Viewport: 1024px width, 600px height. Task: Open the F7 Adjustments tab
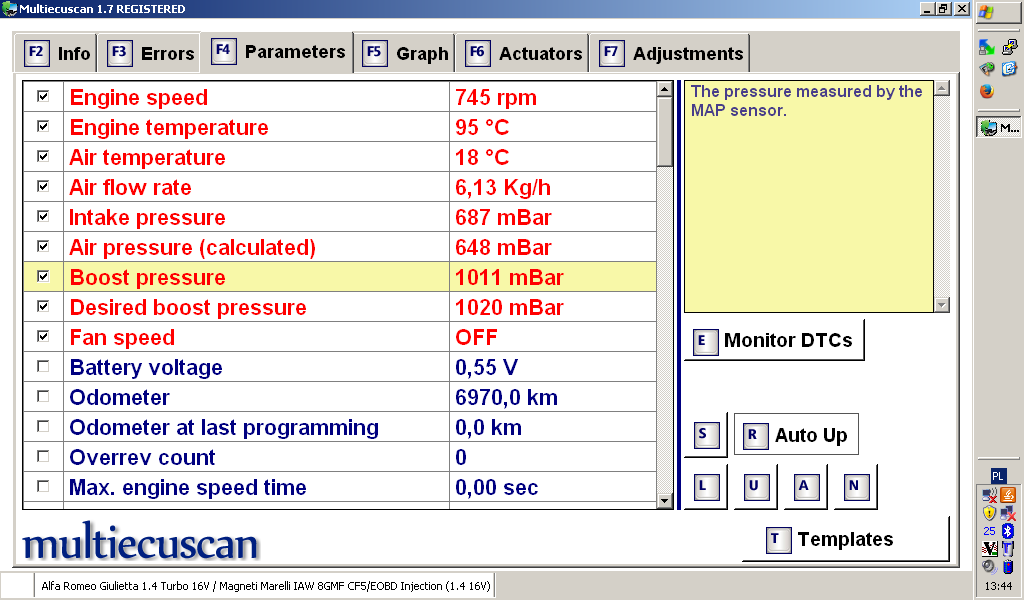[x=670, y=53]
